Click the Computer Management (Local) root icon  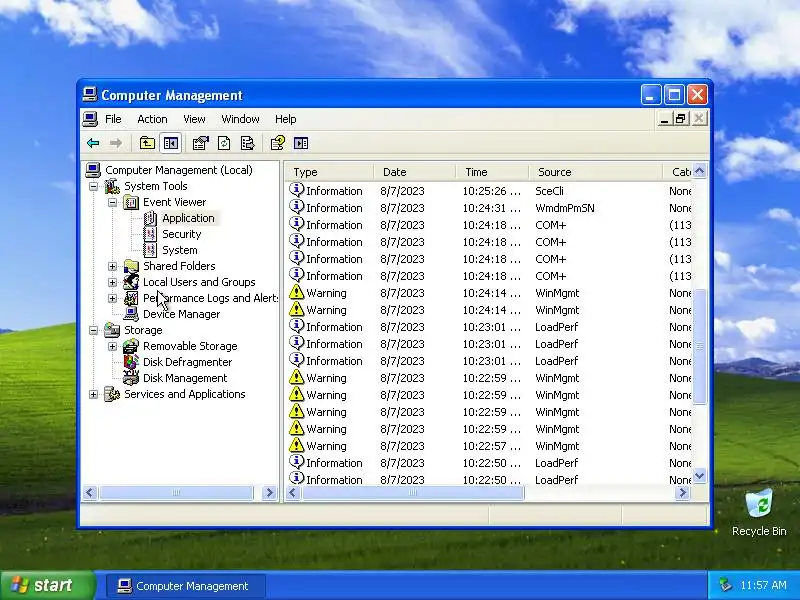pyautogui.click(x=93, y=170)
